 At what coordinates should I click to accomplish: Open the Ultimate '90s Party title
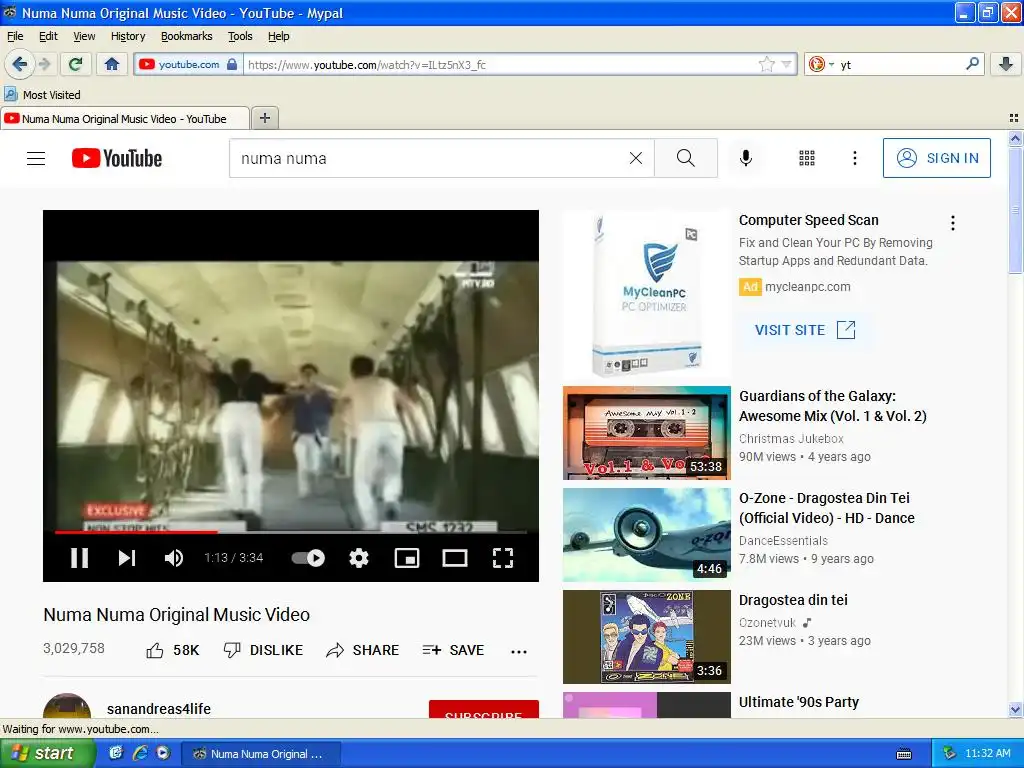click(799, 702)
